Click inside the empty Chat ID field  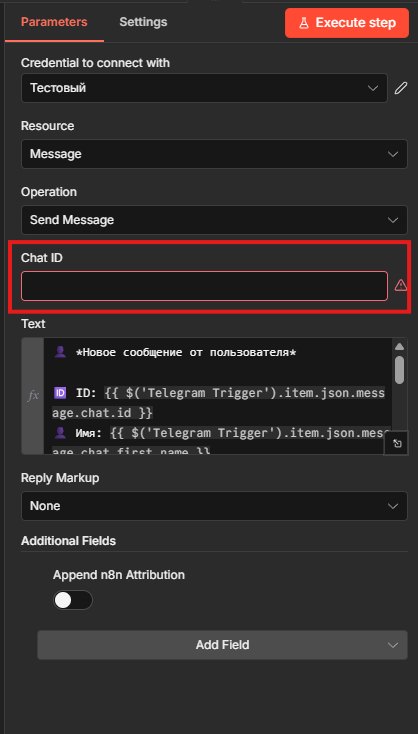tap(204, 286)
